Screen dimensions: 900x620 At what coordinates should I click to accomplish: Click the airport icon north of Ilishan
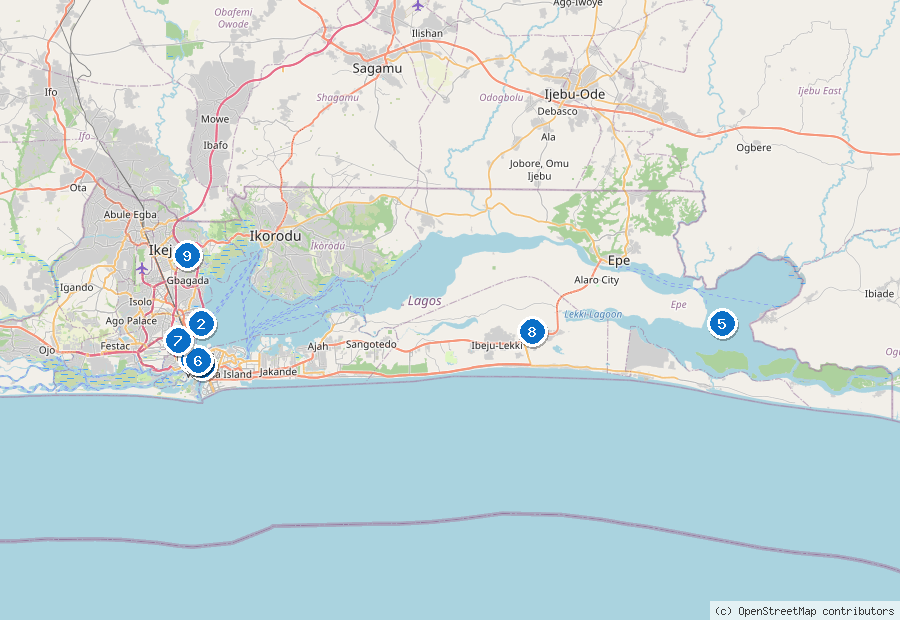click(418, 6)
